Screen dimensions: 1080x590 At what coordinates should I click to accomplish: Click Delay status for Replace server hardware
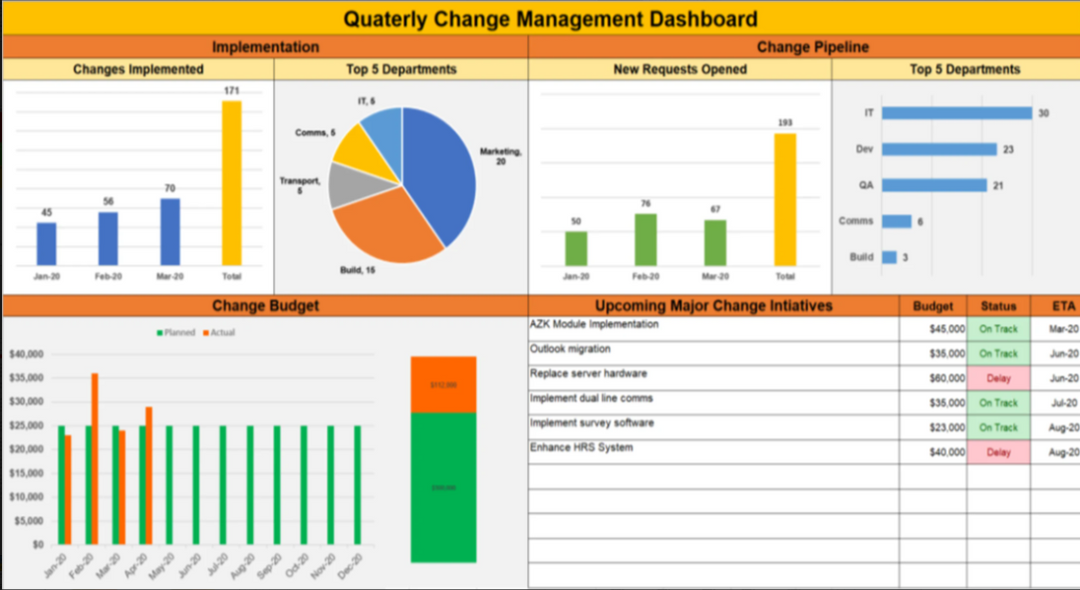(x=998, y=378)
